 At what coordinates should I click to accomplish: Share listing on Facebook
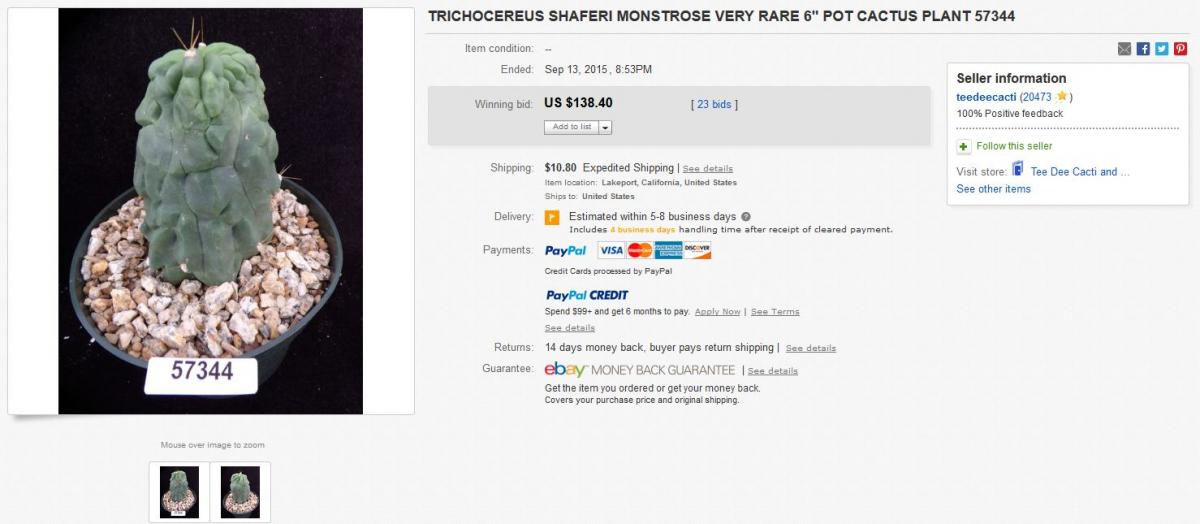coord(1143,49)
